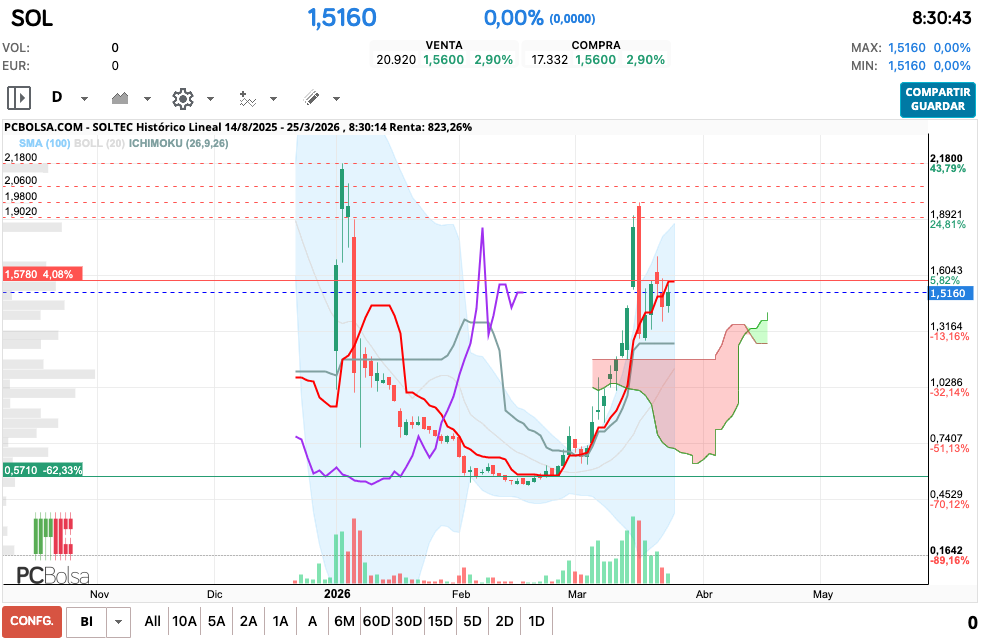Select the A year range
Image resolution: width=991 pixels, height=643 pixels.
coord(312,622)
